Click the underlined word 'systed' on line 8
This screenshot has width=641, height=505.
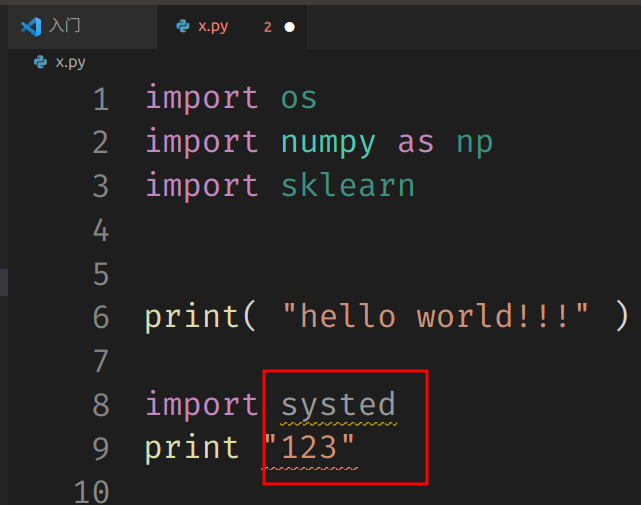(338, 406)
